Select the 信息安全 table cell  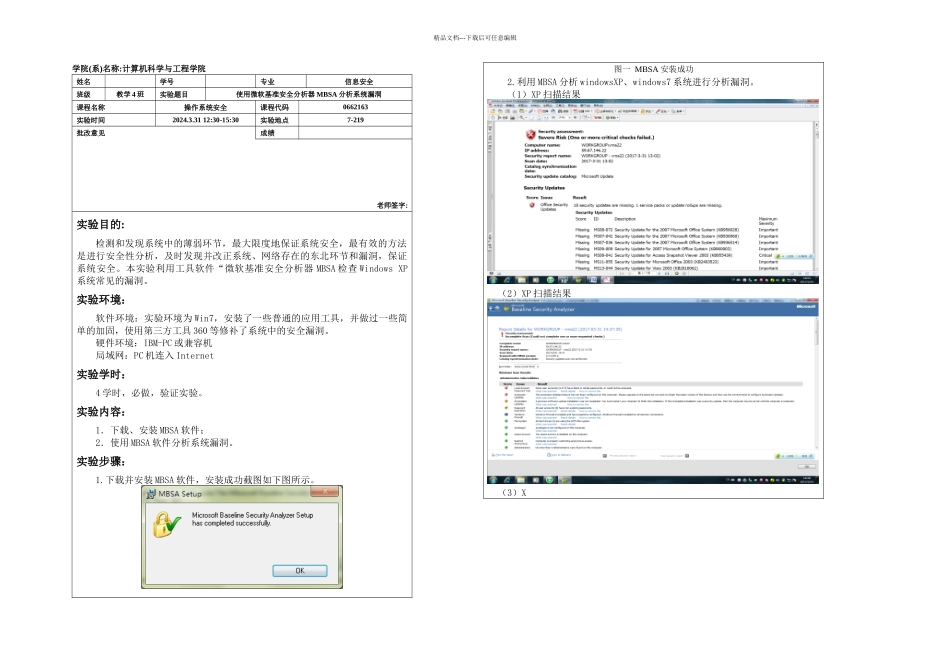pos(359,81)
